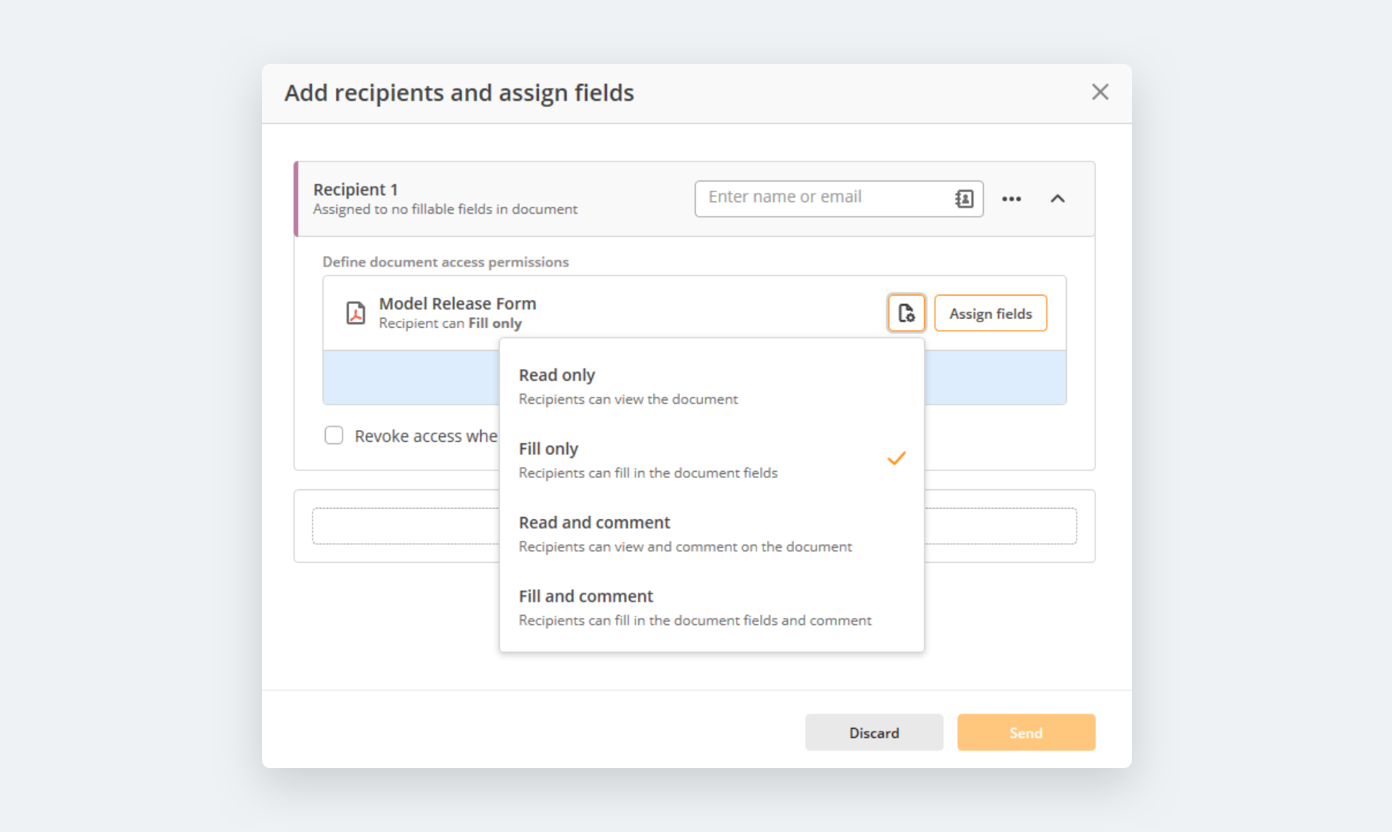
Task: Click the Recipient 1 header label
Action: (356, 190)
